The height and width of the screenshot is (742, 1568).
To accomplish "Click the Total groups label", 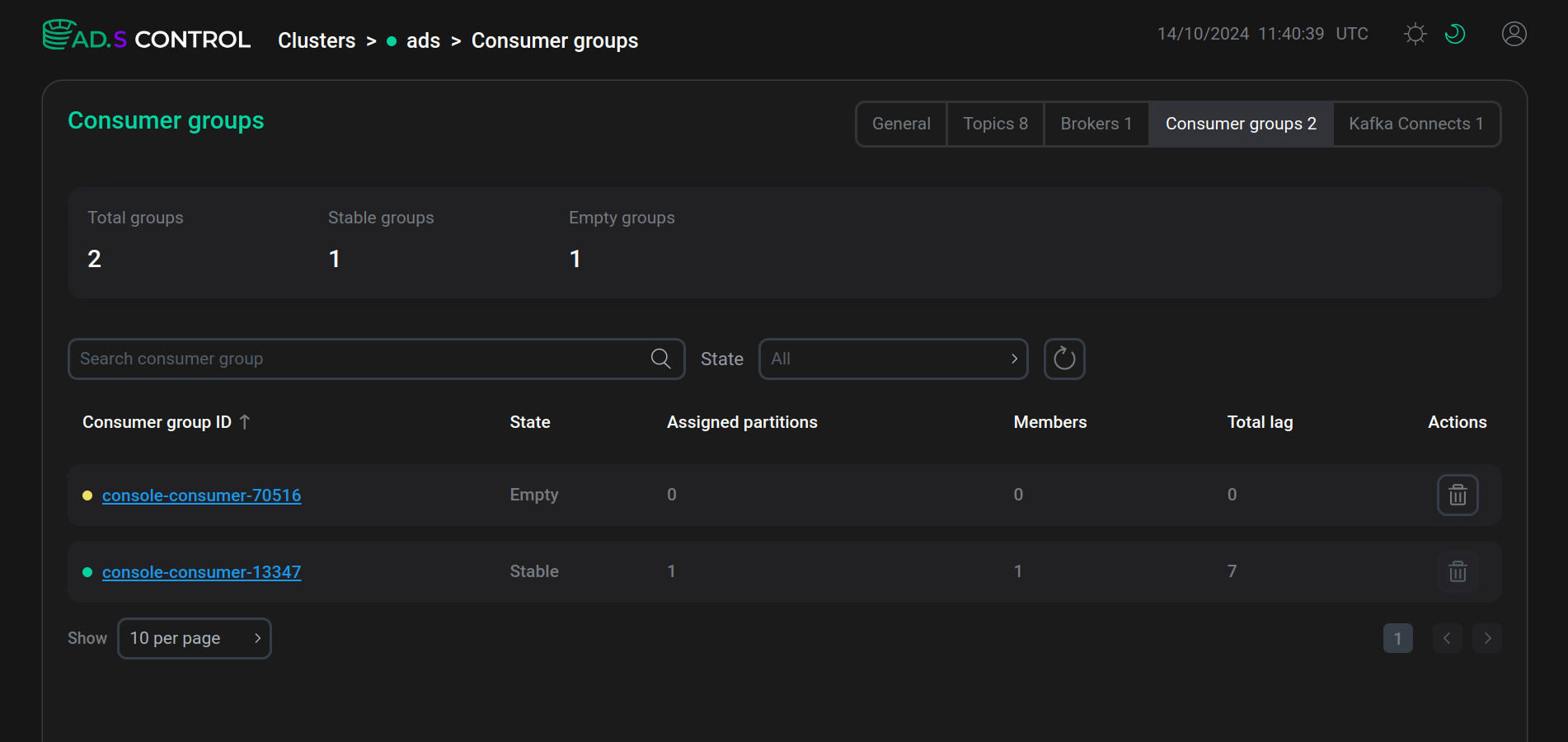I will point(135,218).
